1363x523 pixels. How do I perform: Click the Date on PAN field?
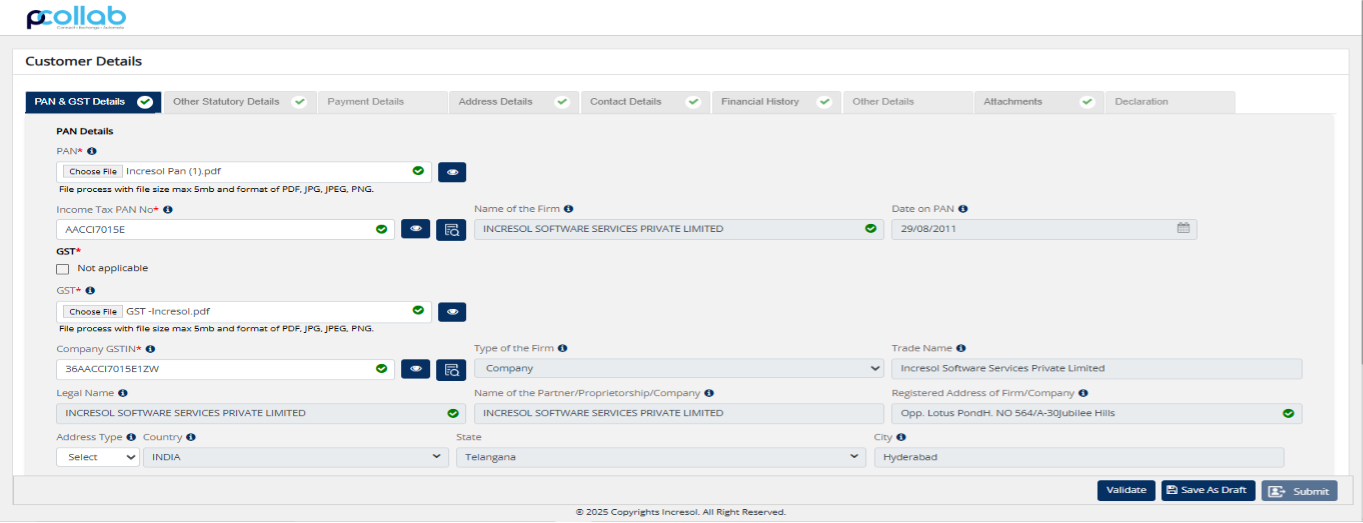point(1044,229)
